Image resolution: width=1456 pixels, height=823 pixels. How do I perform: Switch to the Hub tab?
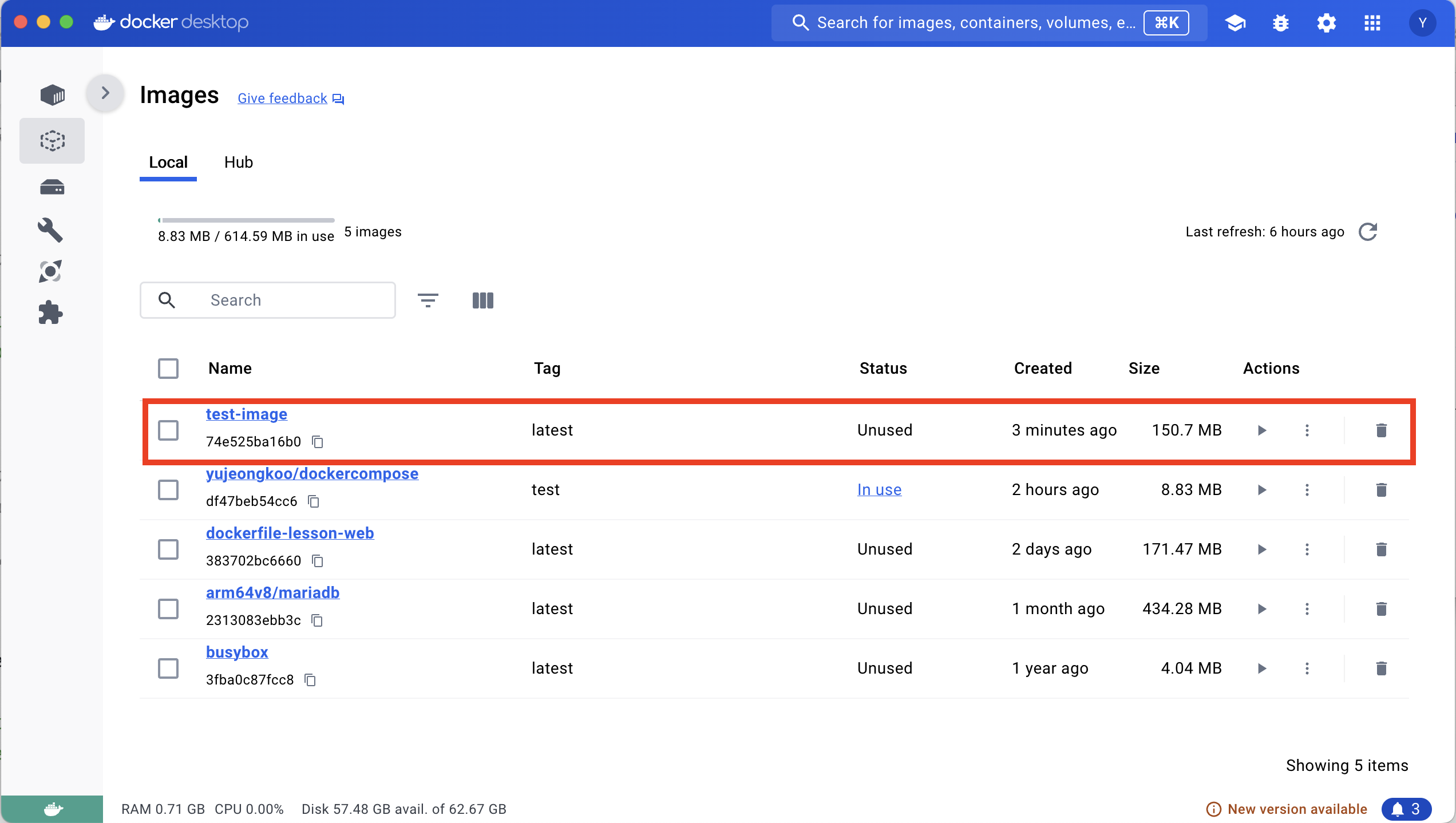[x=238, y=163]
